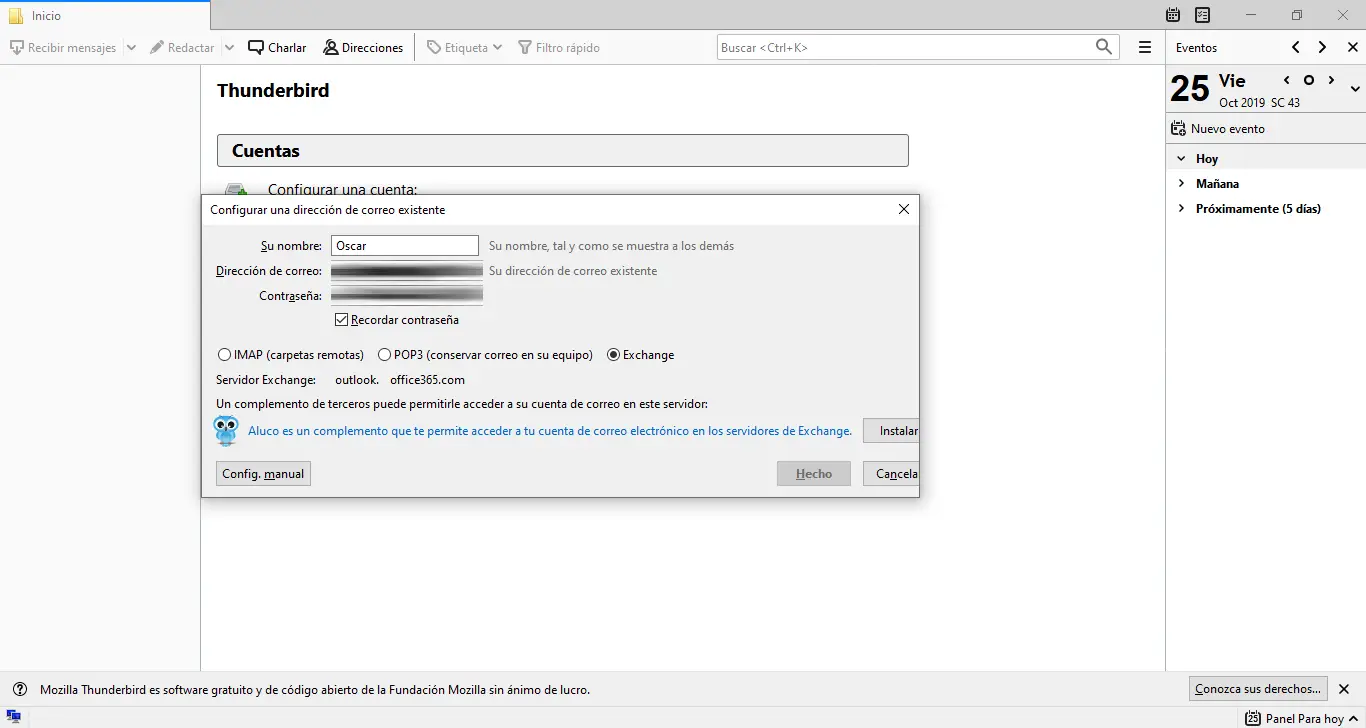Go to previous item in Eventos header
This screenshot has width=1366, height=728.
pos(1296,47)
